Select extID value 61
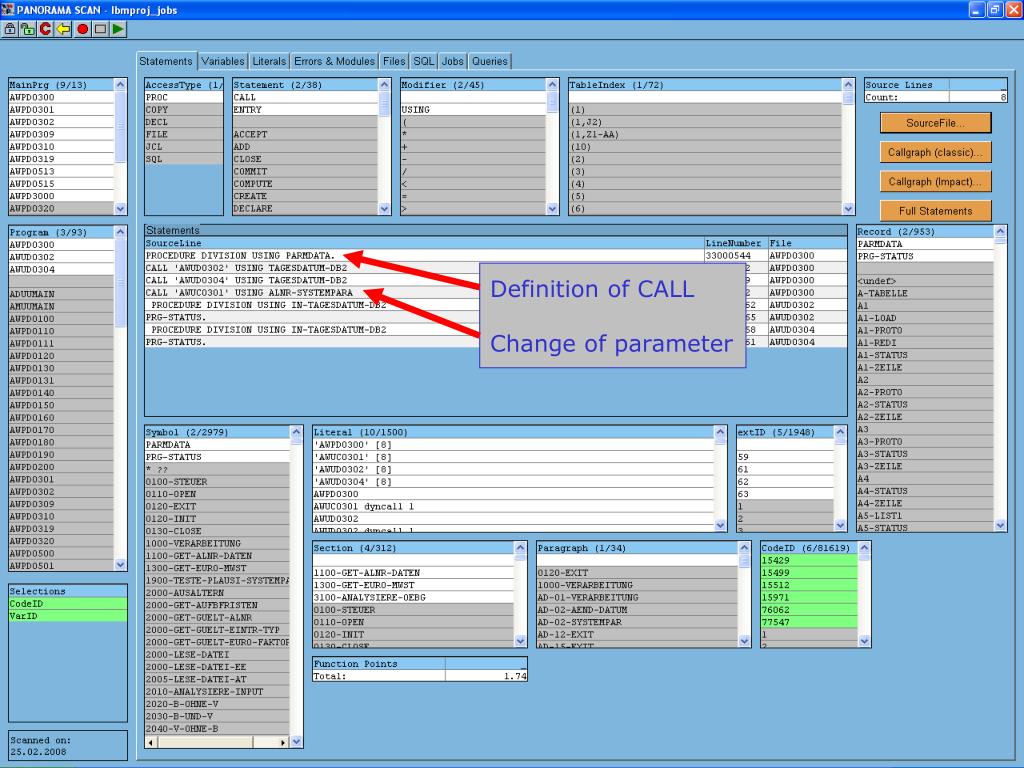The height and width of the screenshot is (768, 1024). (x=785, y=470)
